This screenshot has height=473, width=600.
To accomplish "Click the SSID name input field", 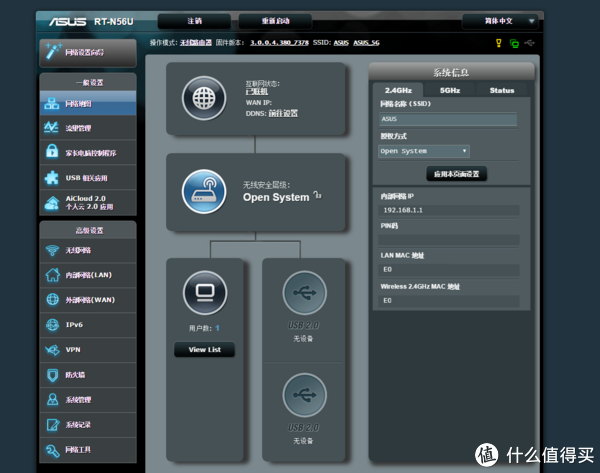I will click(448, 119).
